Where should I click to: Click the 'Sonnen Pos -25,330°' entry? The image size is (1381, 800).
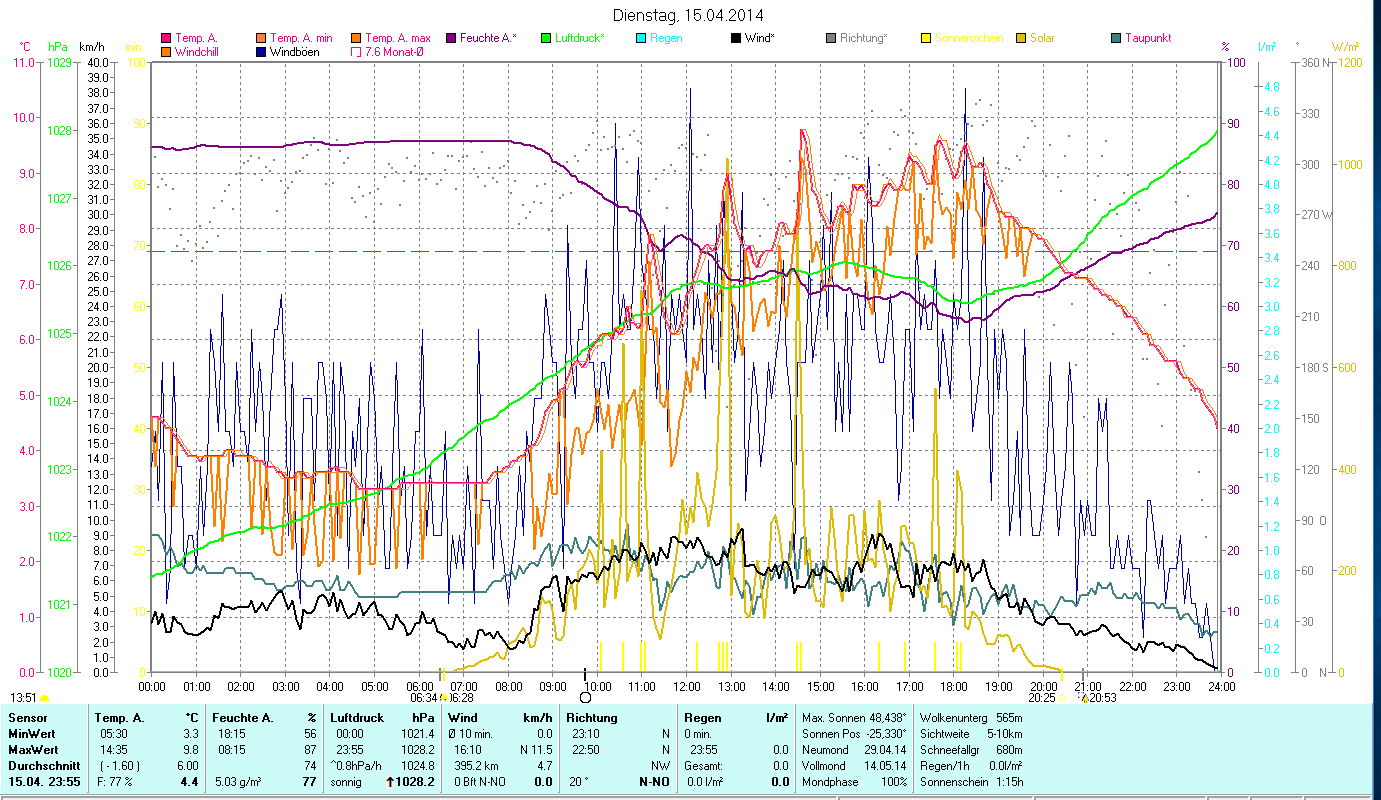click(x=855, y=734)
